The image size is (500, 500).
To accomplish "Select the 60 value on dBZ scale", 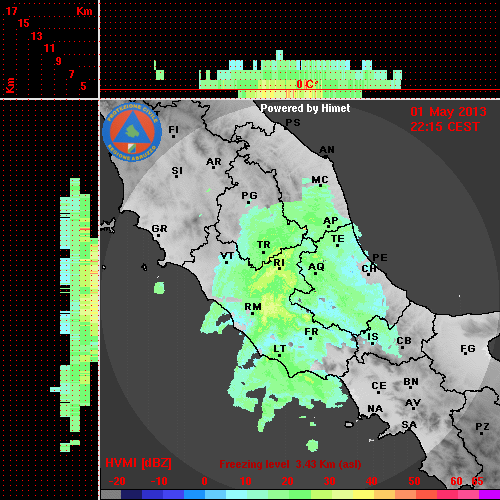I will (456, 481).
